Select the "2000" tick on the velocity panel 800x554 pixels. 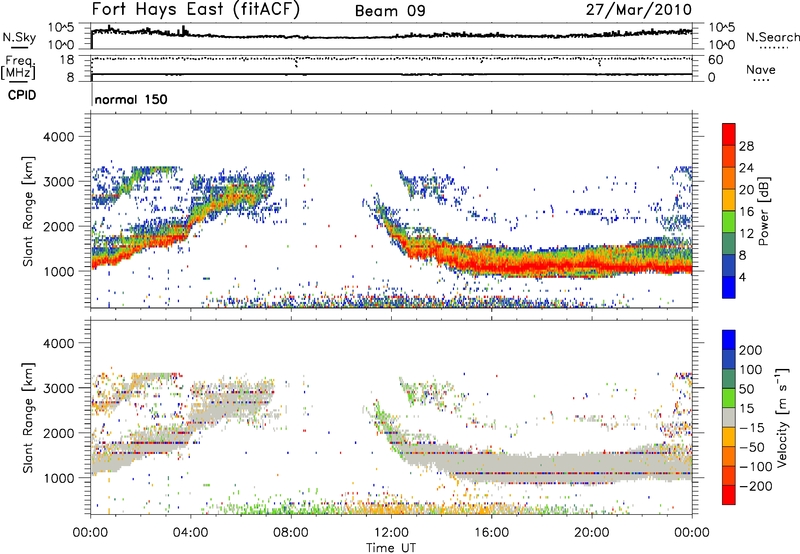[x=59, y=433]
